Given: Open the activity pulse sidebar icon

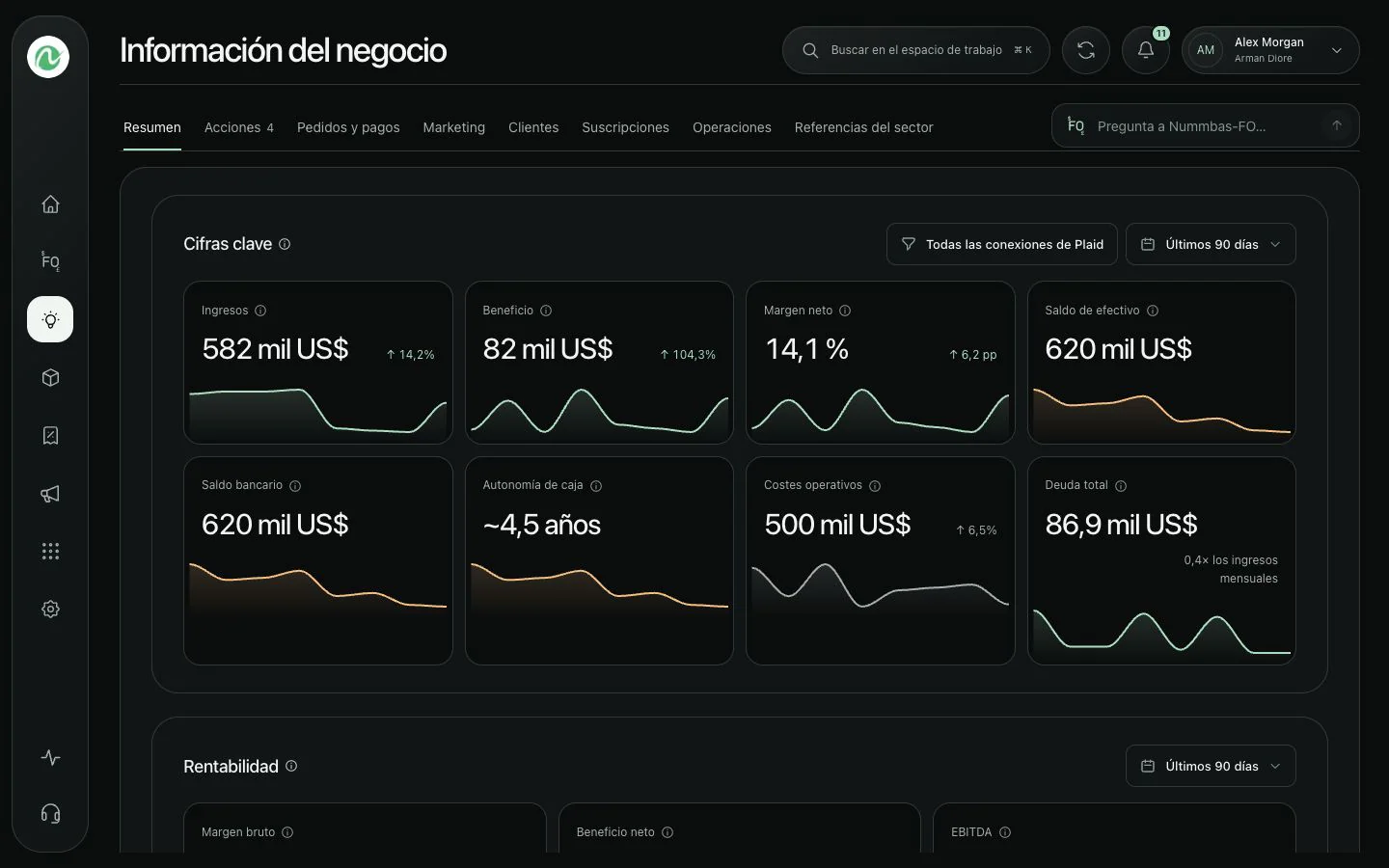Looking at the screenshot, I should (50, 758).
